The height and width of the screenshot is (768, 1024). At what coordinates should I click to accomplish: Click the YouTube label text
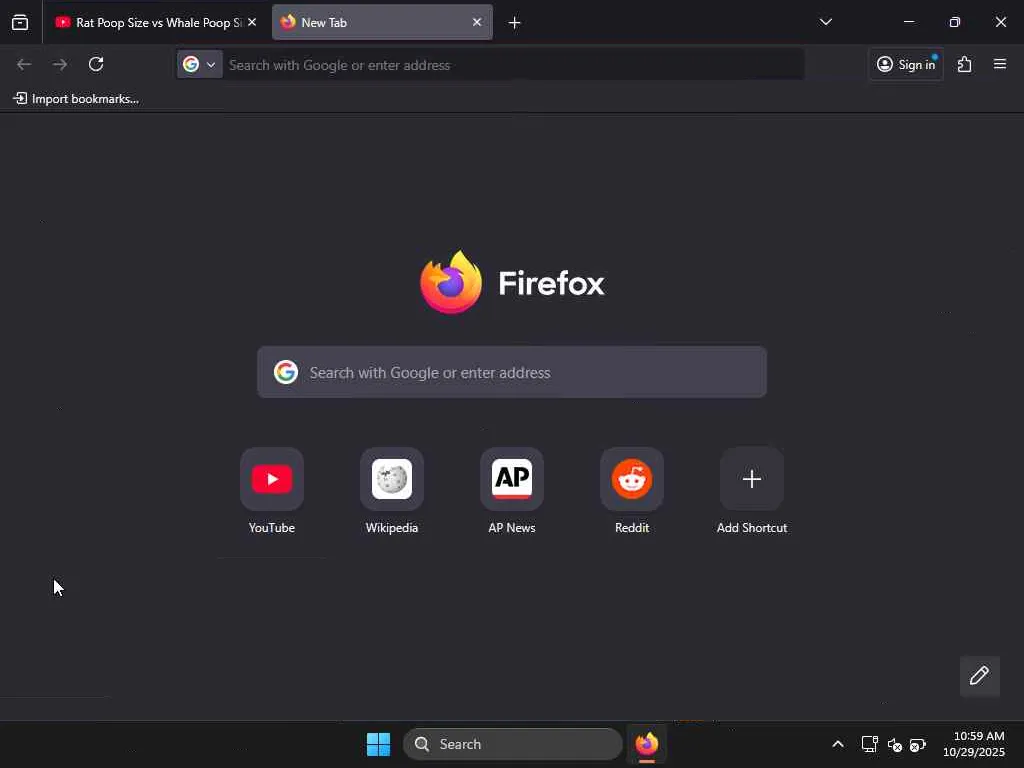pyautogui.click(x=272, y=528)
